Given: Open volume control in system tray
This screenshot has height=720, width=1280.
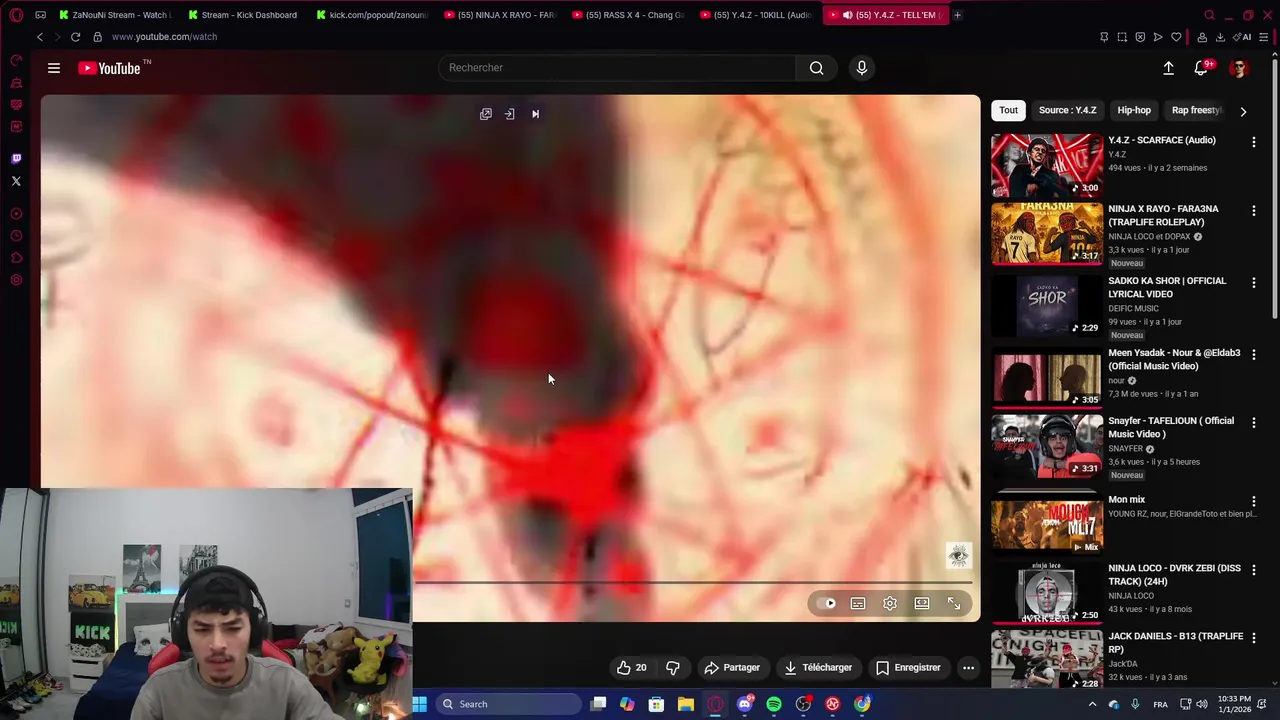Looking at the screenshot, I should click(x=1202, y=704).
